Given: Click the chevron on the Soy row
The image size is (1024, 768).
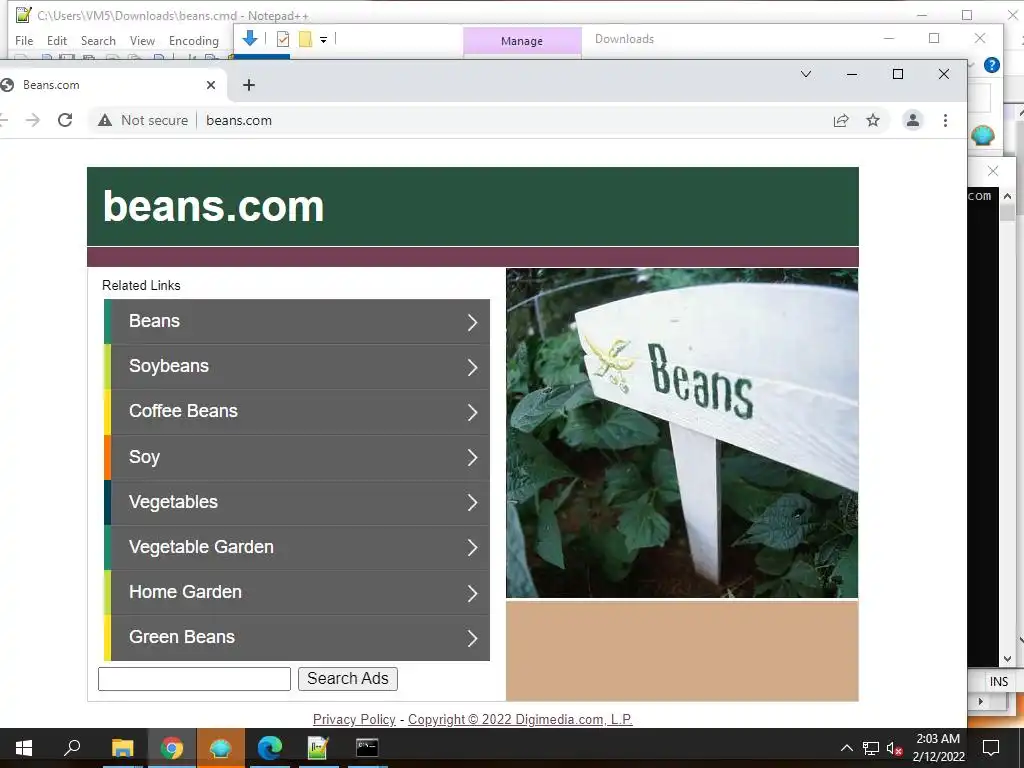Looking at the screenshot, I should pyautogui.click(x=472, y=458).
